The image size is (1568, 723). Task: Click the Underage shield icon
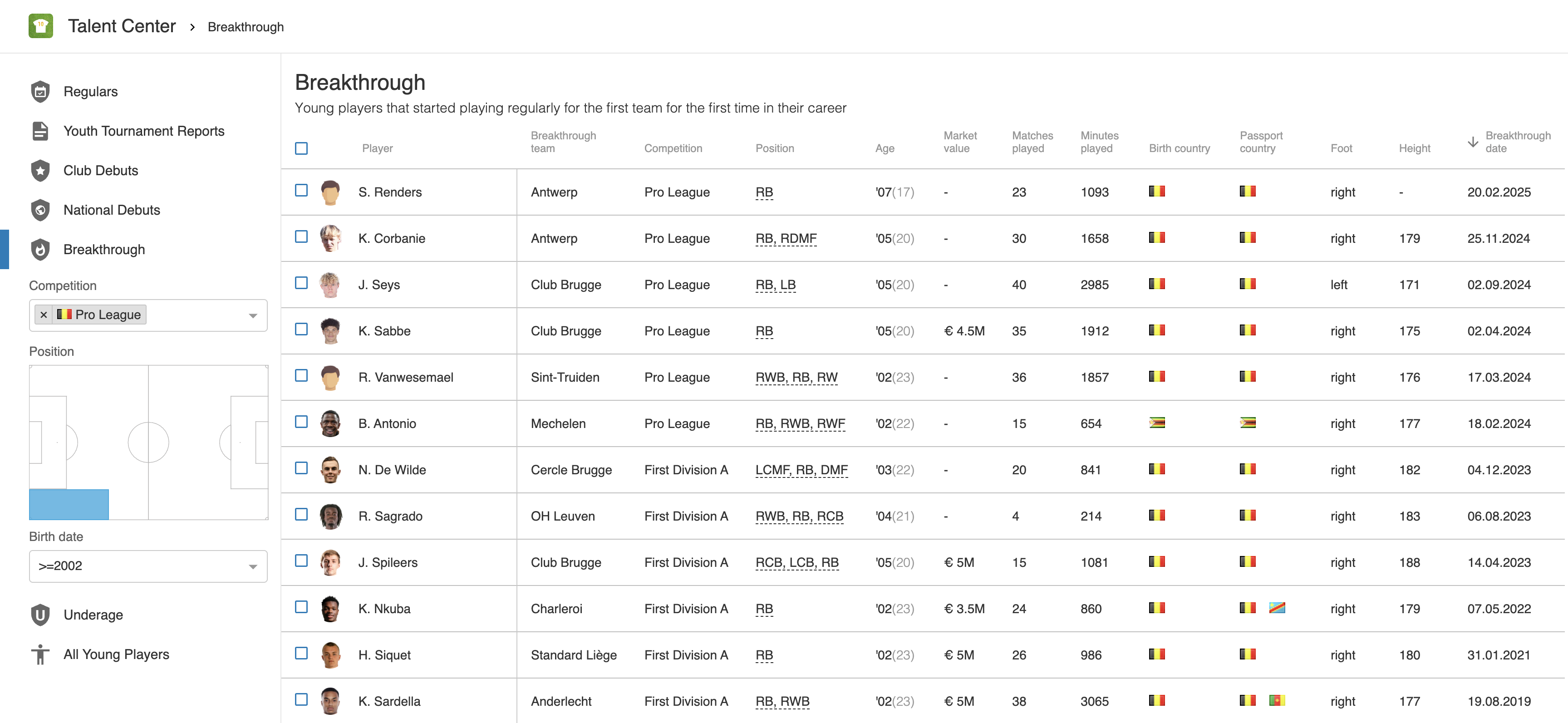[x=40, y=615]
